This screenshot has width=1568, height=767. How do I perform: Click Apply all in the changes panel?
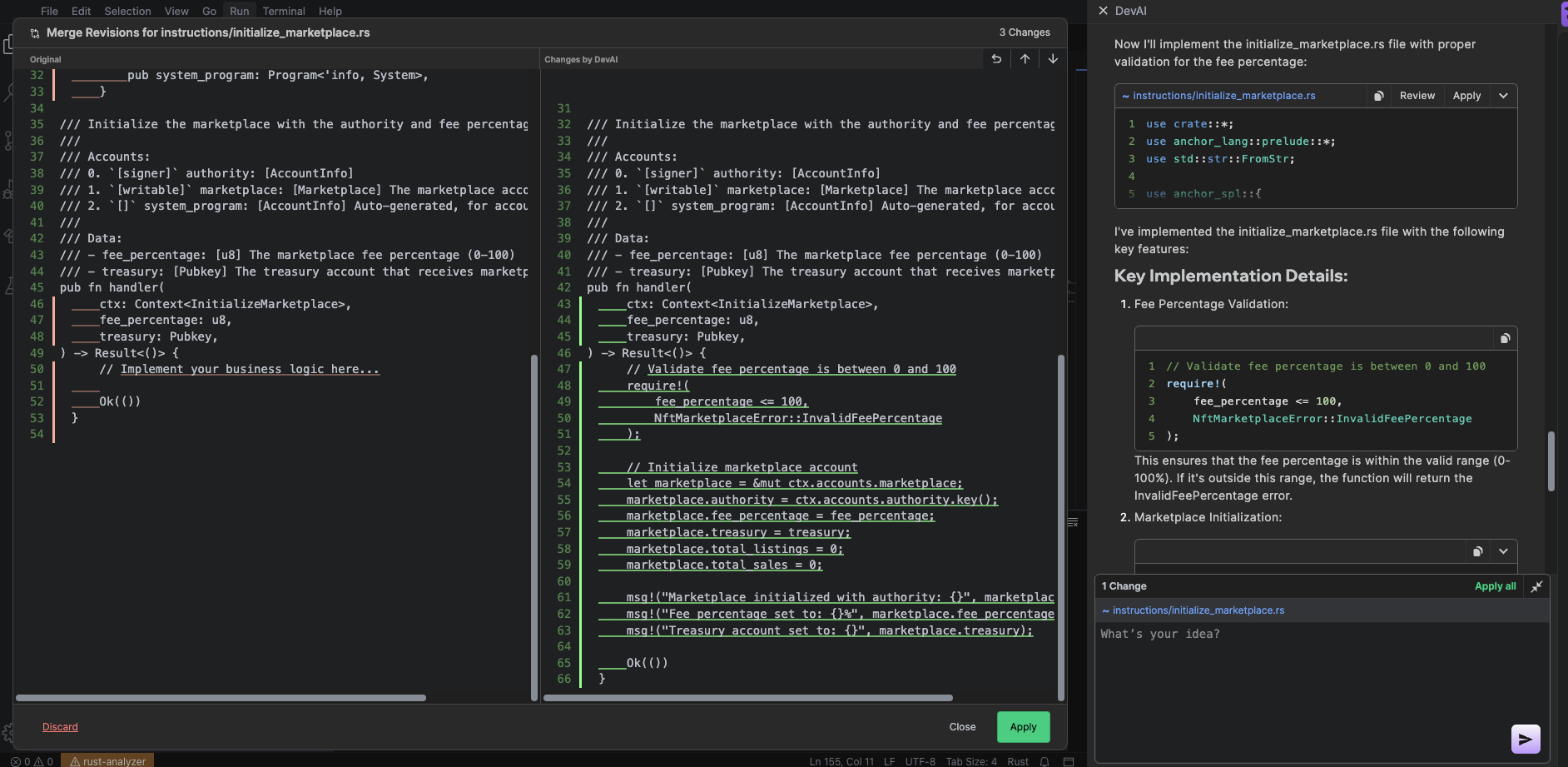(x=1495, y=586)
